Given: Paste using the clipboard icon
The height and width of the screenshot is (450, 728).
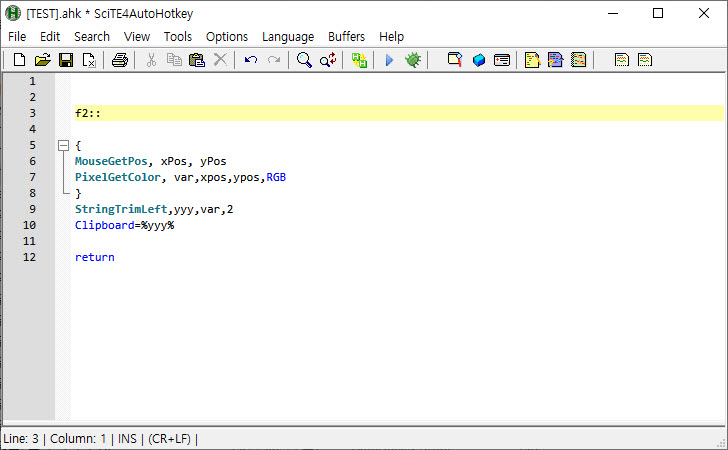Looking at the screenshot, I should click(x=197, y=60).
